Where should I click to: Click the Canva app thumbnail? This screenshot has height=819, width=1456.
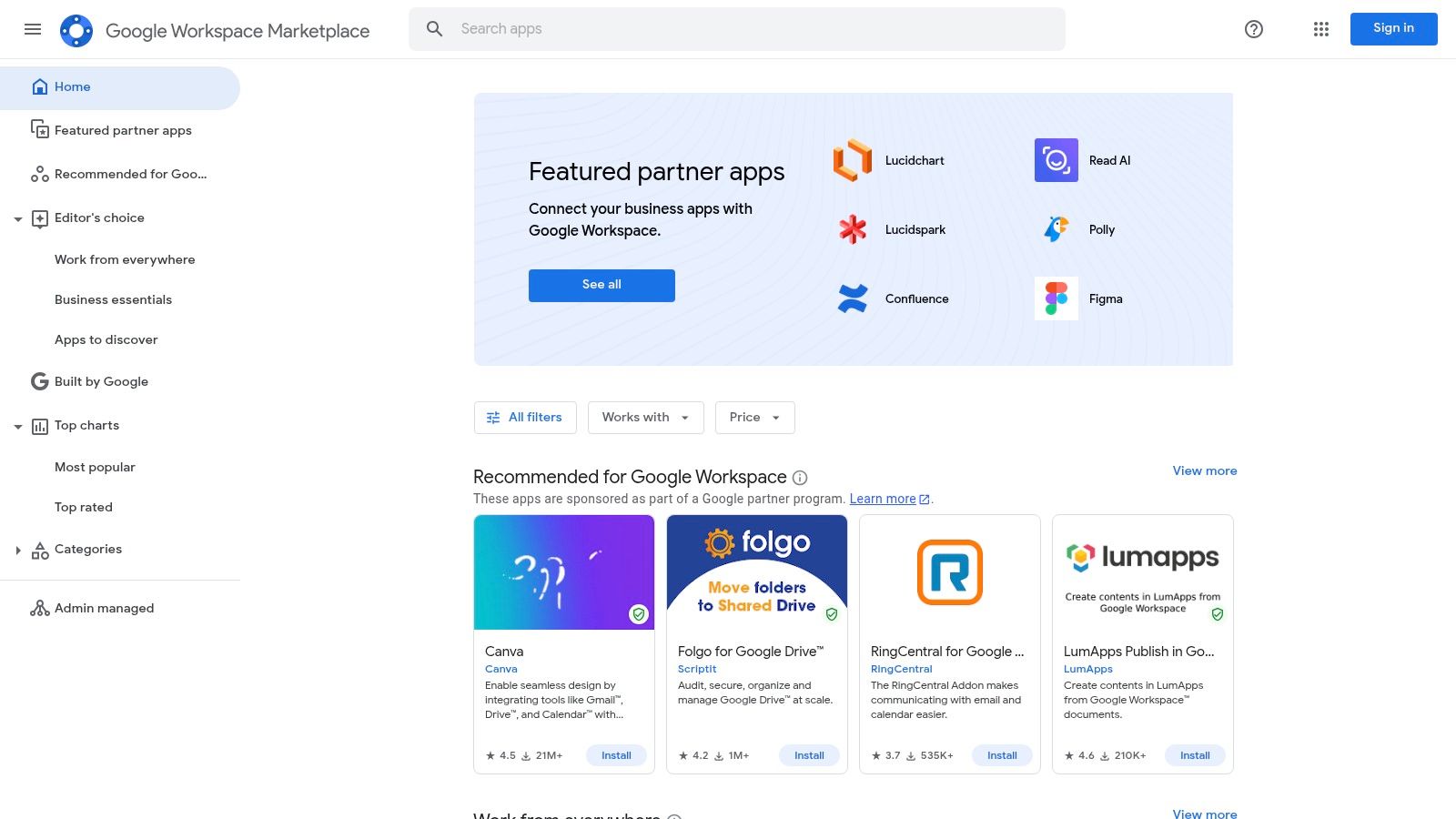pyautogui.click(x=564, y=571)
